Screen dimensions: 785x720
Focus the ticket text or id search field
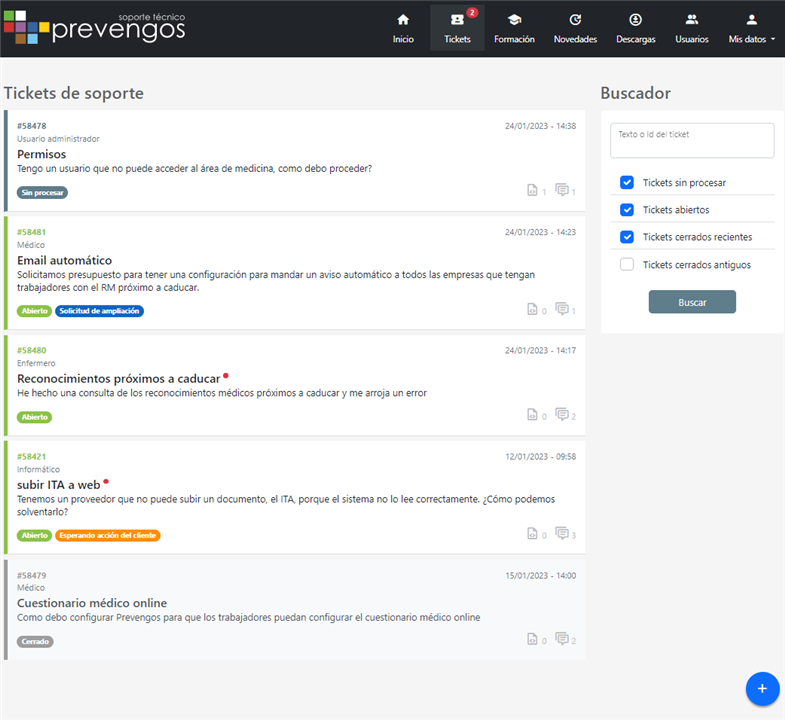(x=692, y=140)
